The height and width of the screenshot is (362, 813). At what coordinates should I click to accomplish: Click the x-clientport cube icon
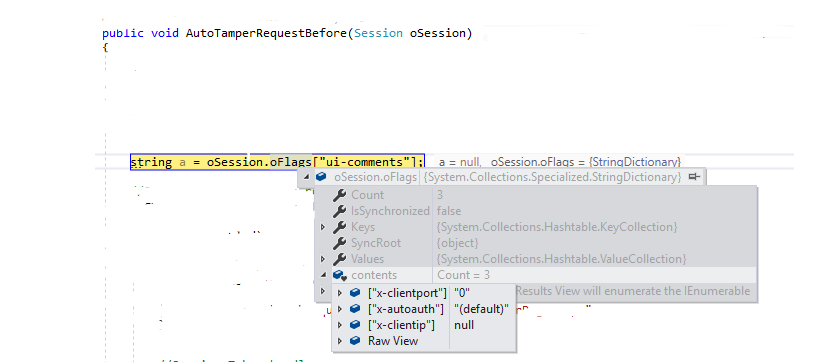(x=355, y=293)
